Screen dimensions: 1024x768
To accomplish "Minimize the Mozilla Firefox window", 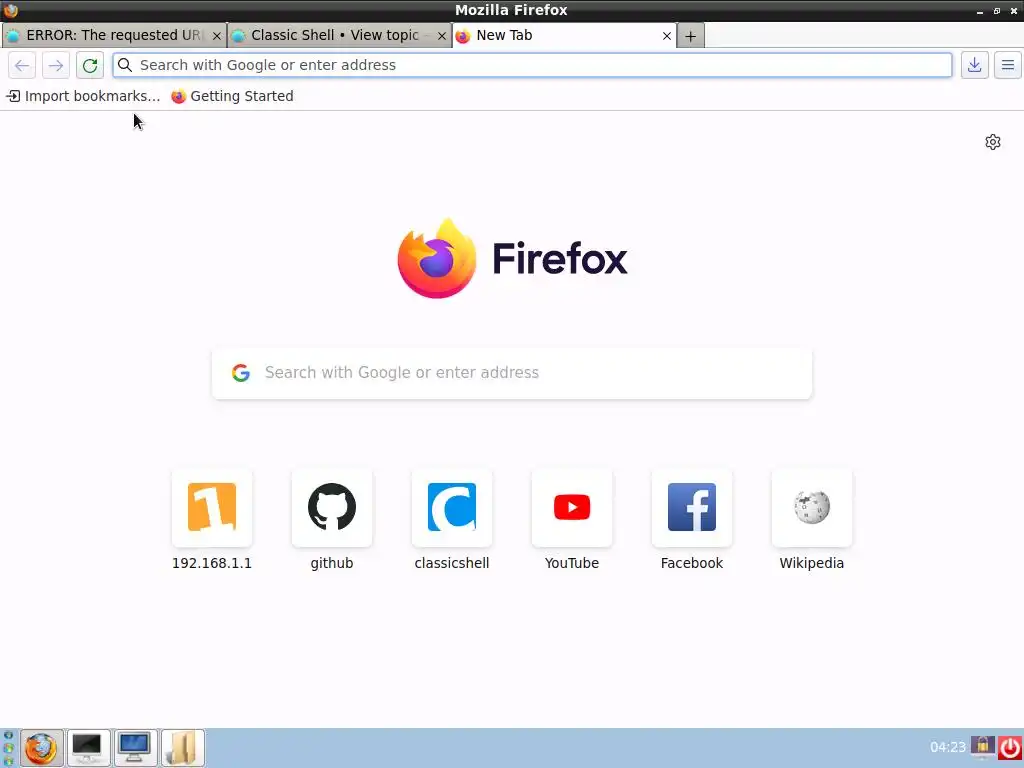I will pyautogui.click(x=980, y=11).
